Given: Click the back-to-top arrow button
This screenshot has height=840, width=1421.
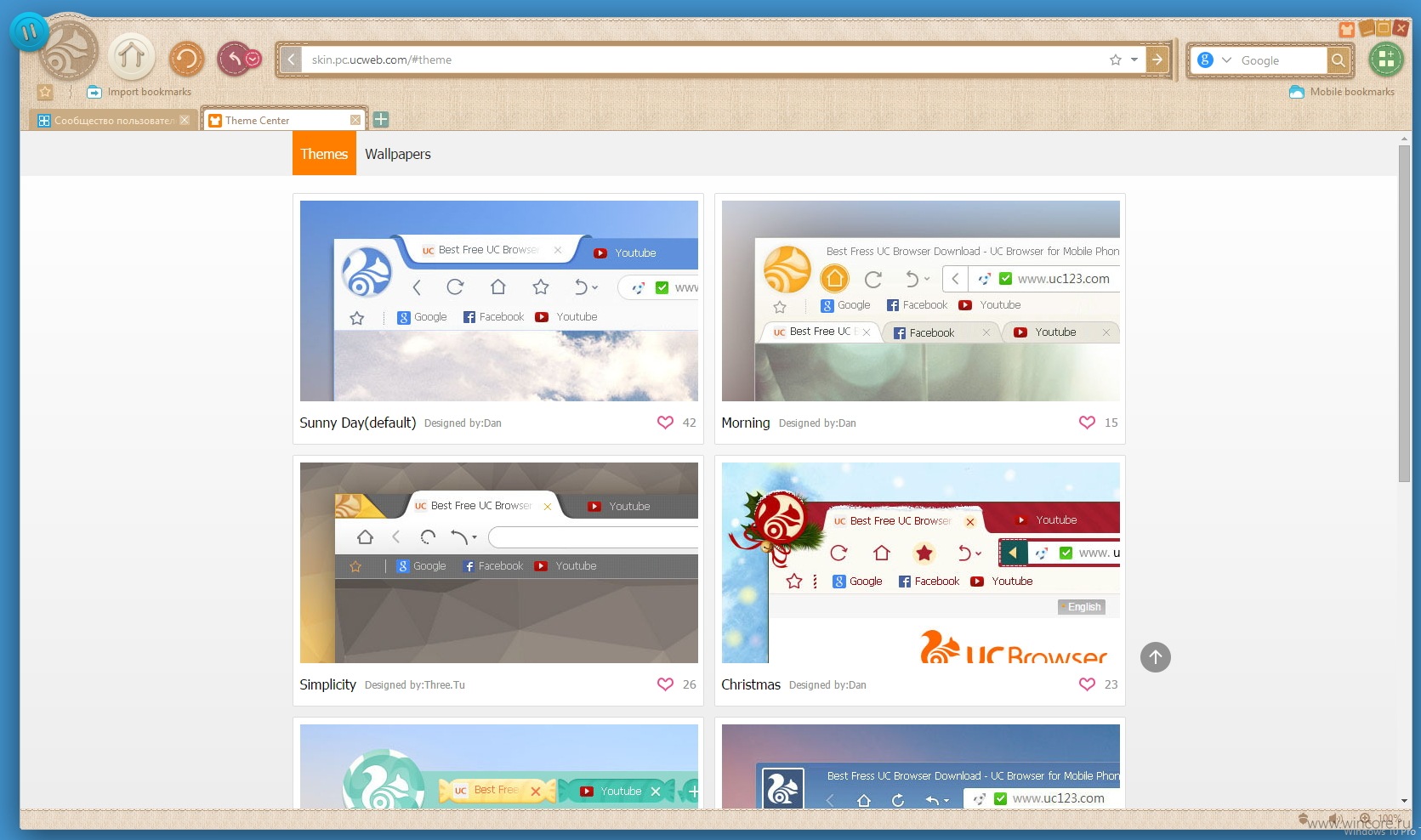Looking at the screenshot, I should point(1156,657).
